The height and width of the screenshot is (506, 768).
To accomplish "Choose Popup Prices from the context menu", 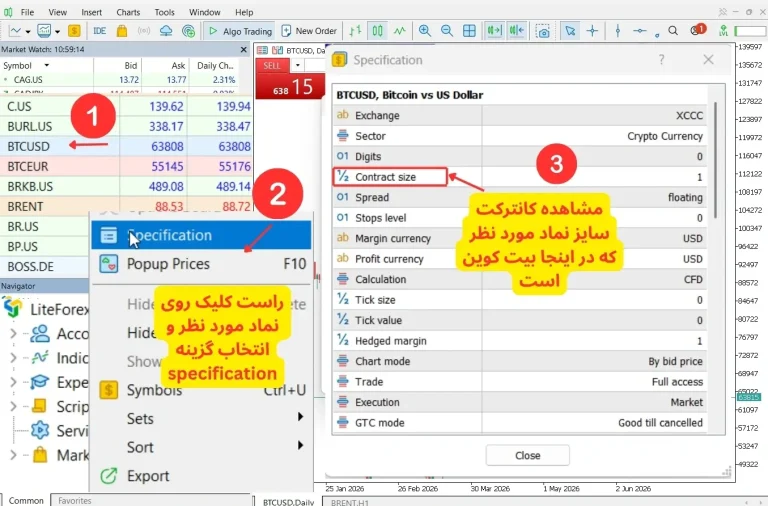I will [x=201, y=264].
